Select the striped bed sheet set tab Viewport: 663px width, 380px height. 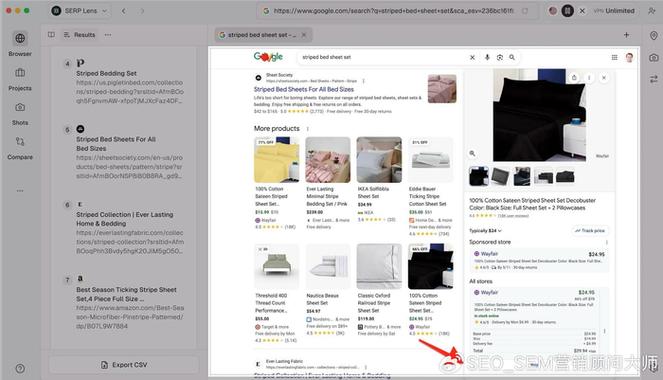coord(263,35)
